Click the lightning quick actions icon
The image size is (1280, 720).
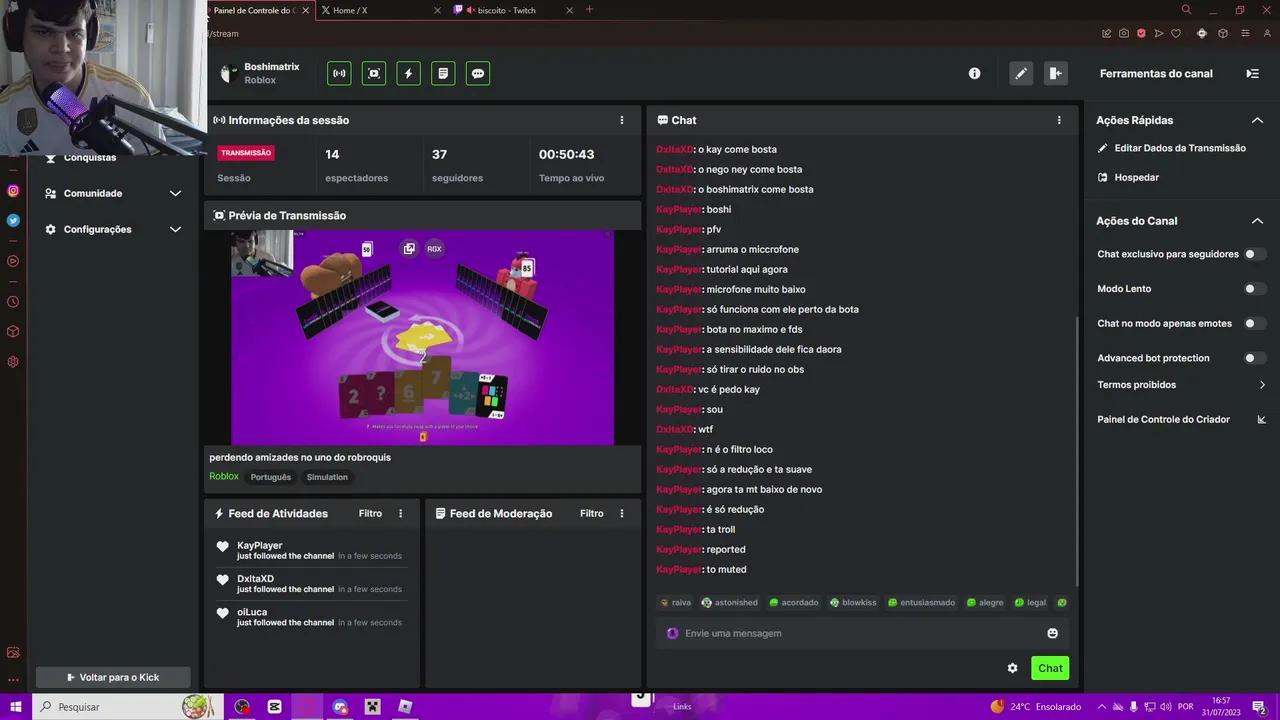click(x=408, y=72)
